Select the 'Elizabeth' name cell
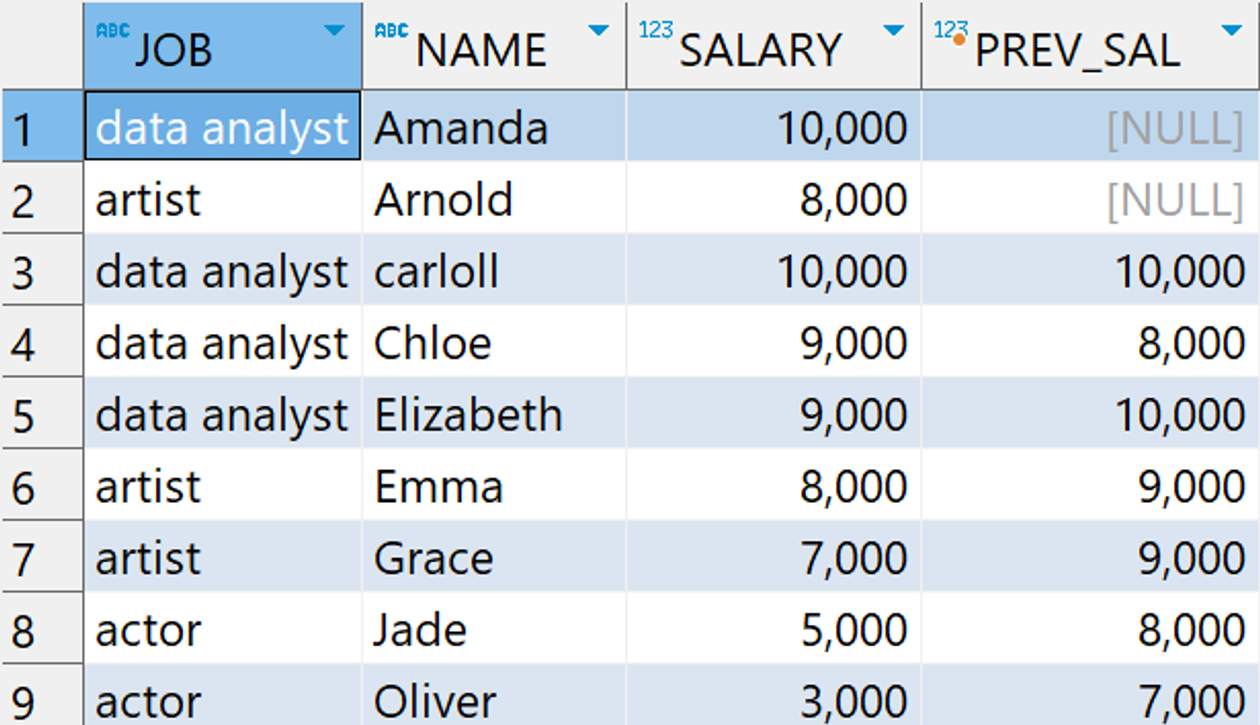This screenshot has height=725, width=1260. coord(494,414)
